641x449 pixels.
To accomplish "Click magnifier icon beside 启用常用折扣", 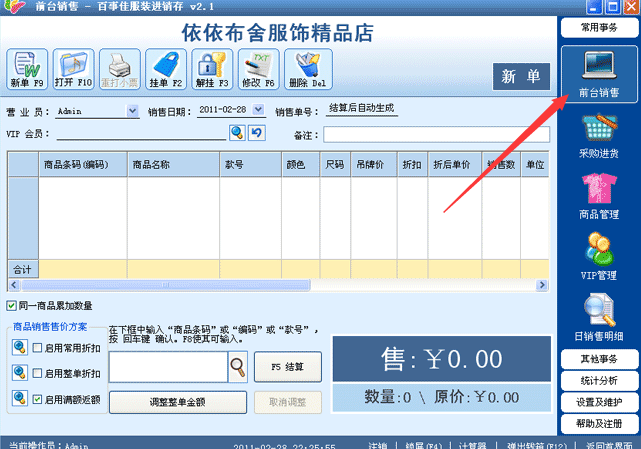I will click(x=20, y=347).
